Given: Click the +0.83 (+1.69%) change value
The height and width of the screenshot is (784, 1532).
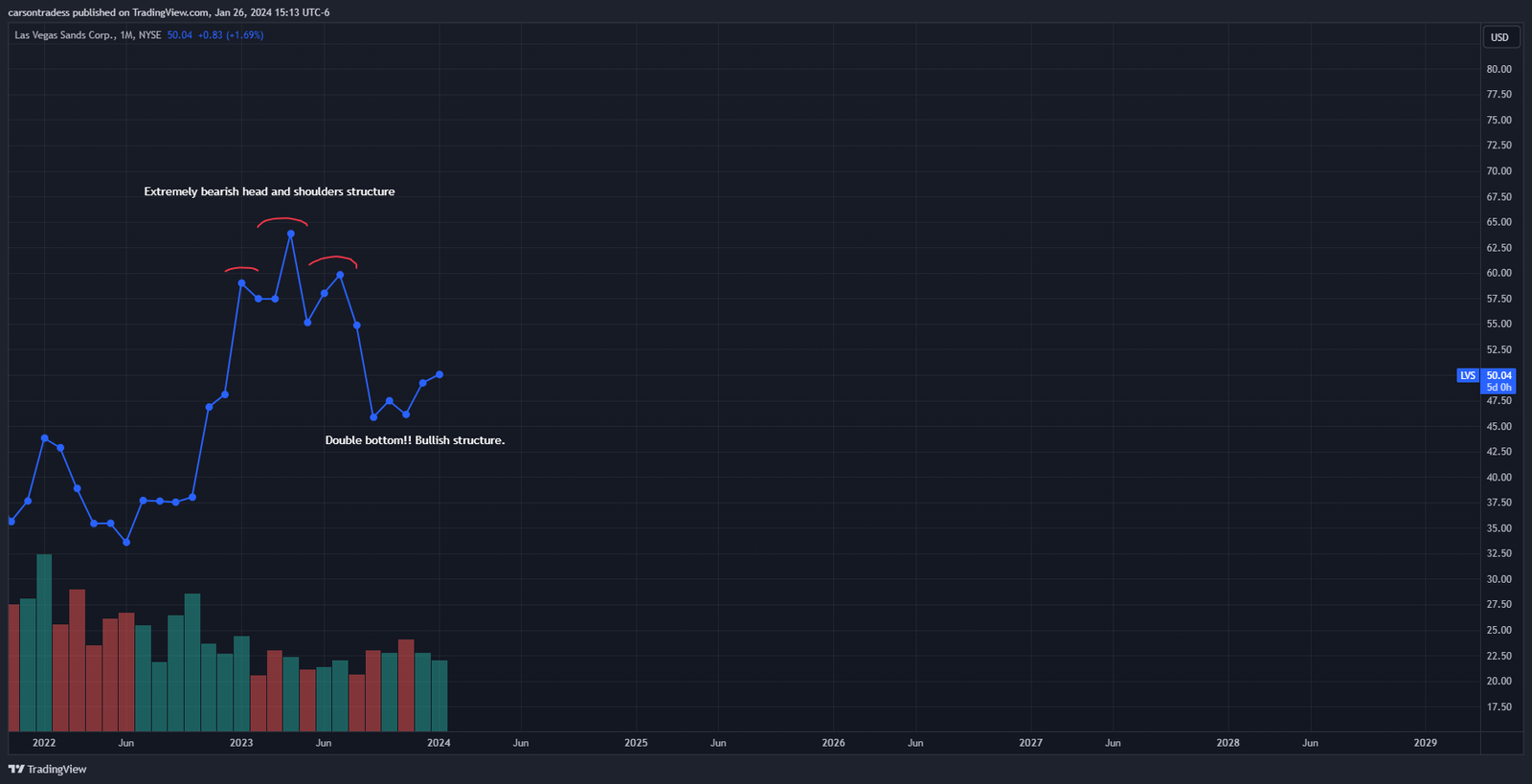Looking at the screenshot, I should (x=231, y=35).
